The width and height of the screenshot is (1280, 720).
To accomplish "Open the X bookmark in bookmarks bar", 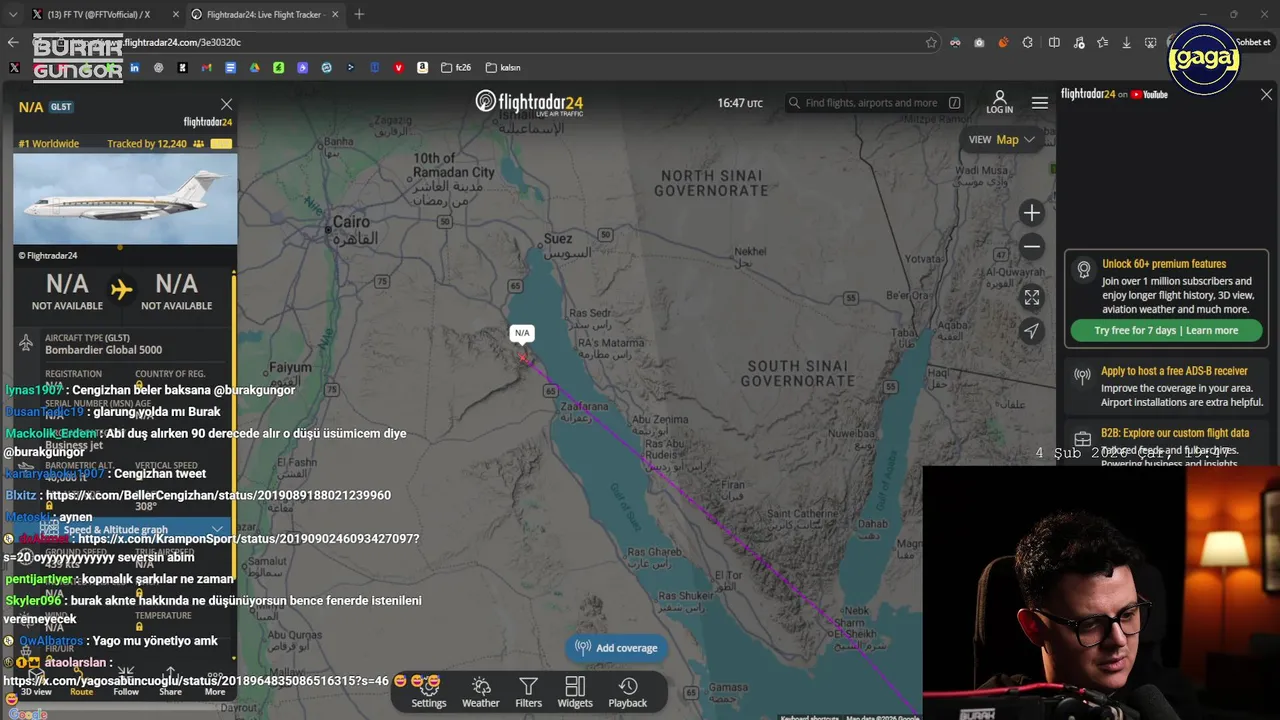I will pos(14,68).
